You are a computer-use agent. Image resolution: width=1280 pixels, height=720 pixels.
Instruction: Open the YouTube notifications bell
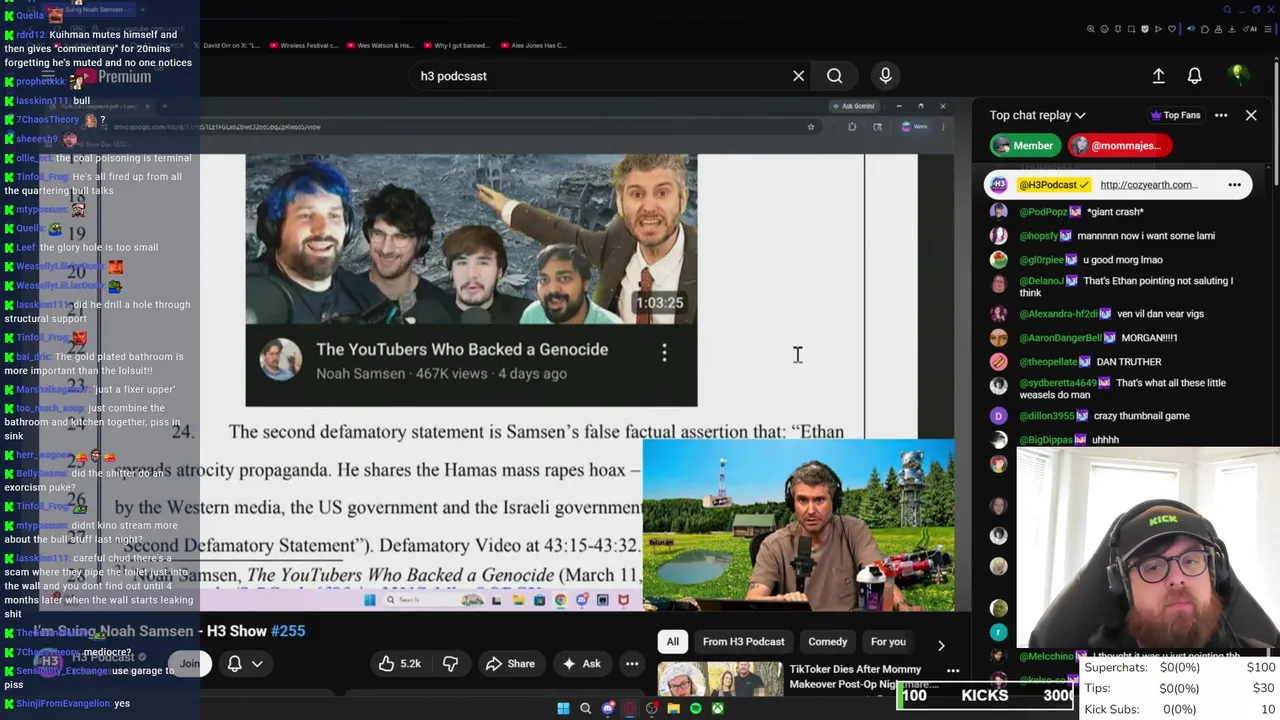[1194, 76]
